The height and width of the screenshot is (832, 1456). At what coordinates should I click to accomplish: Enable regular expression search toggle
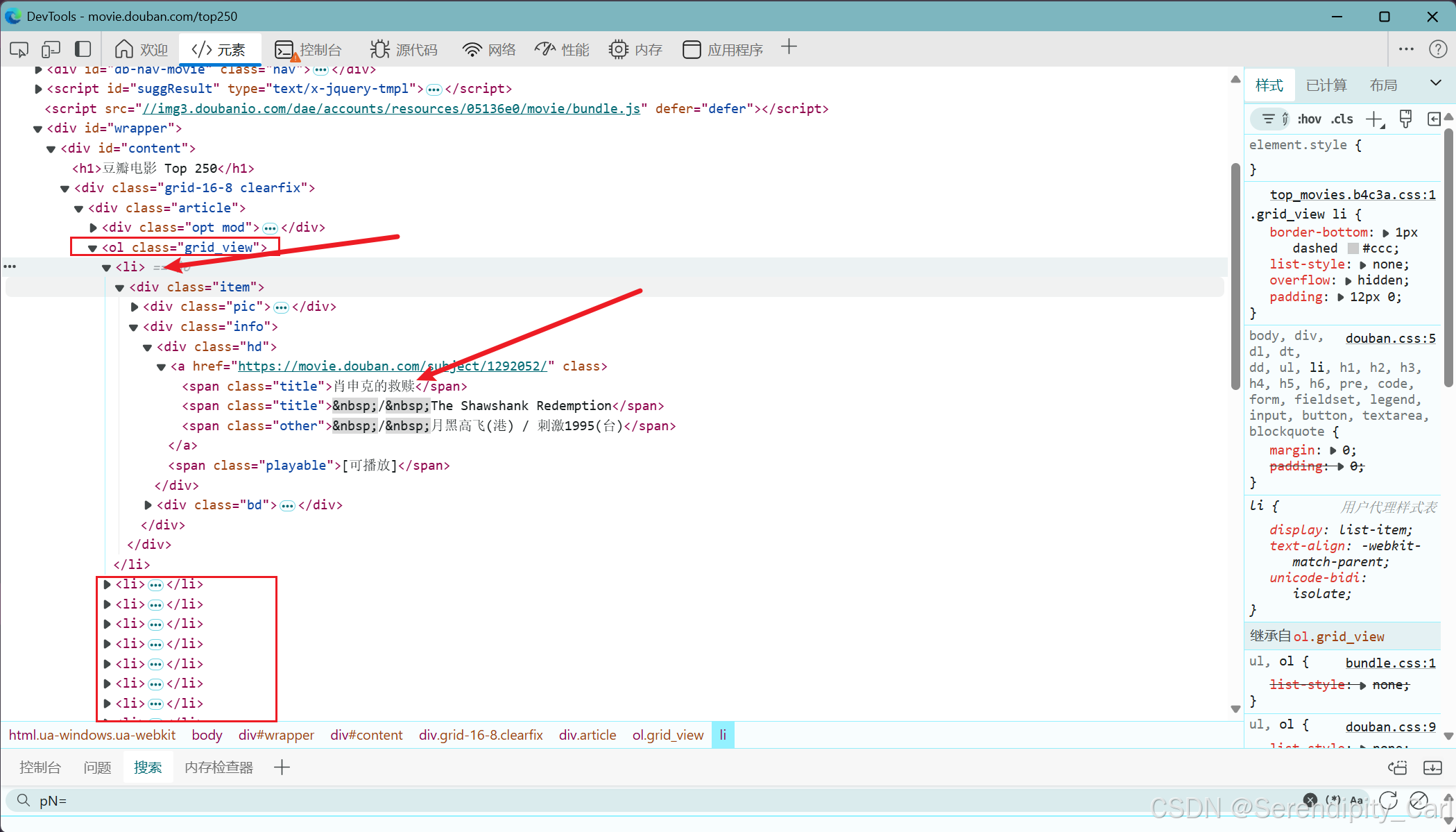(1333, 800)
